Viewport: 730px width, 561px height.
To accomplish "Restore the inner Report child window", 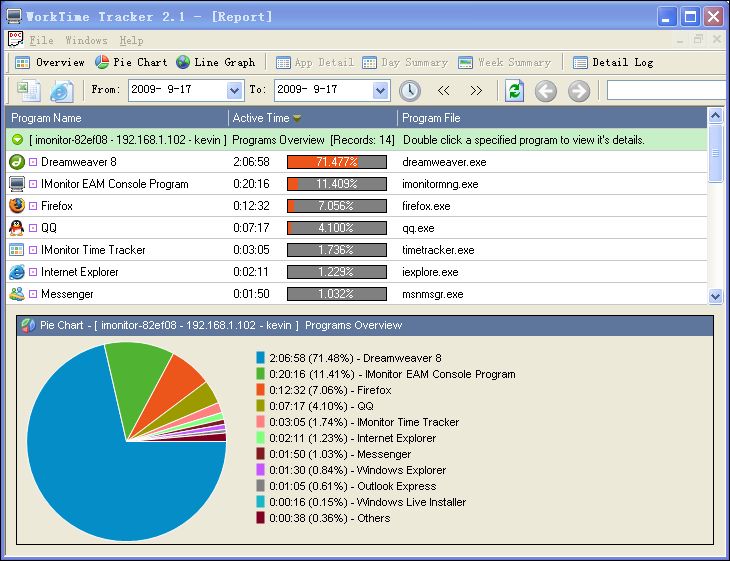I will 698,40.
